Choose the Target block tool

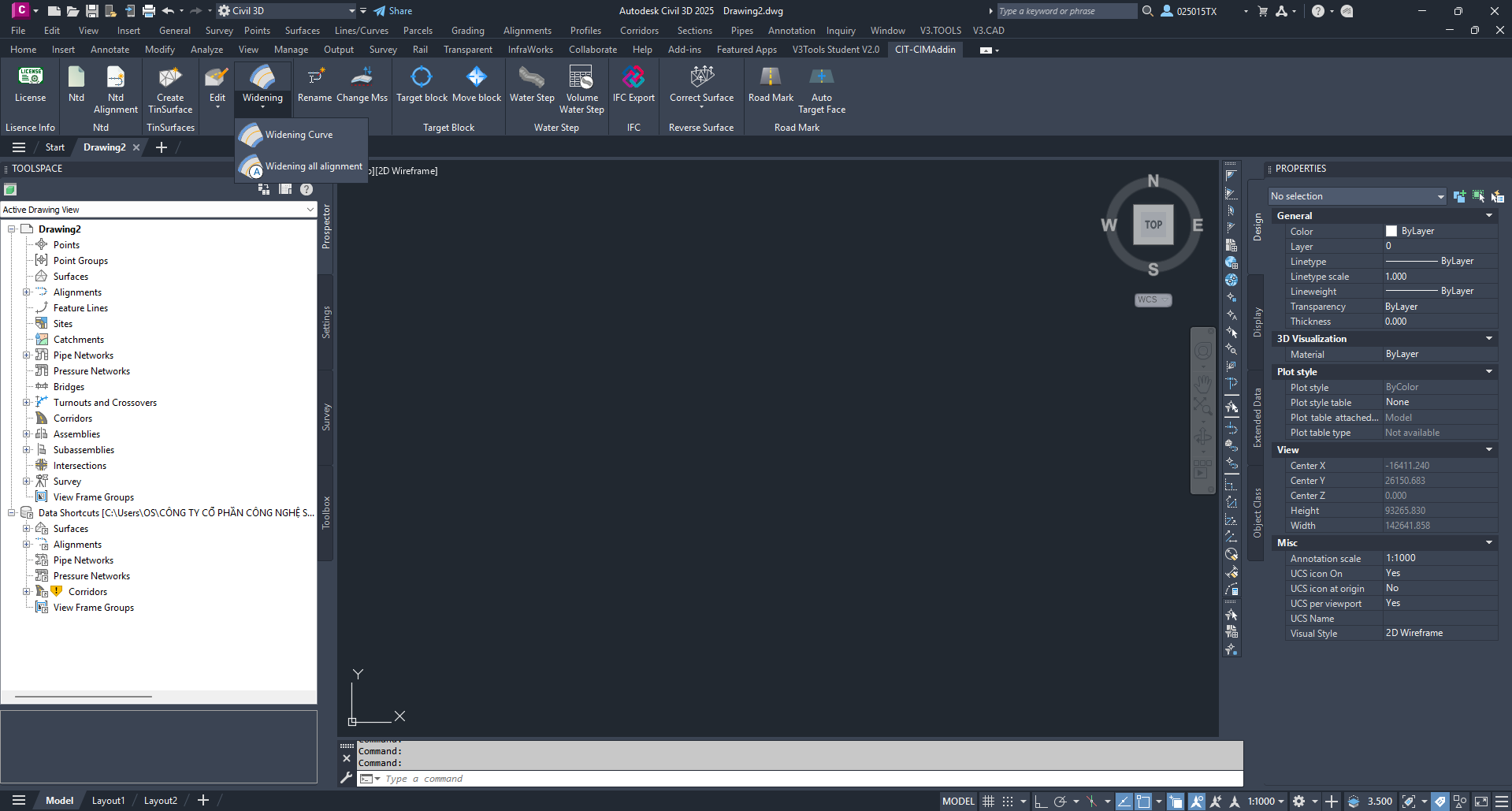pyautogui.click(x=422, y=77)
